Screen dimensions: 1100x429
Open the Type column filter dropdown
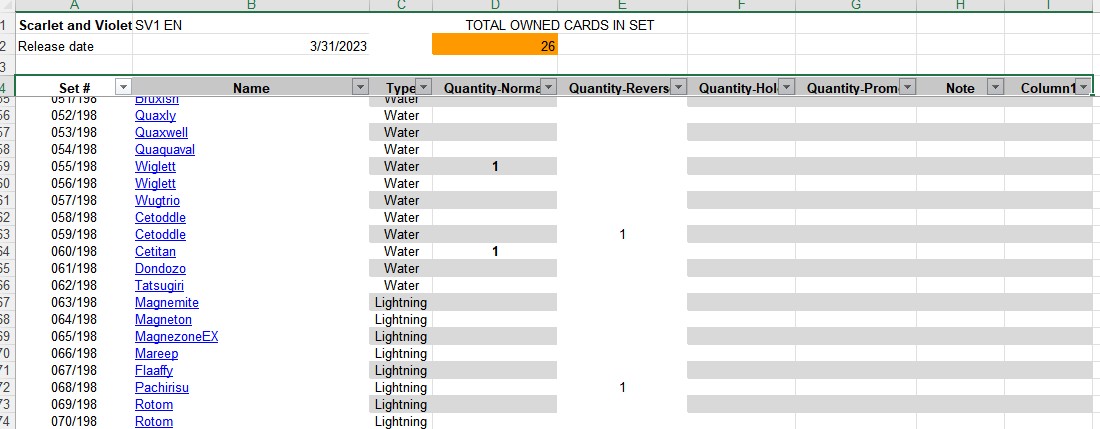pyautogui.click(x=424, y=88)
